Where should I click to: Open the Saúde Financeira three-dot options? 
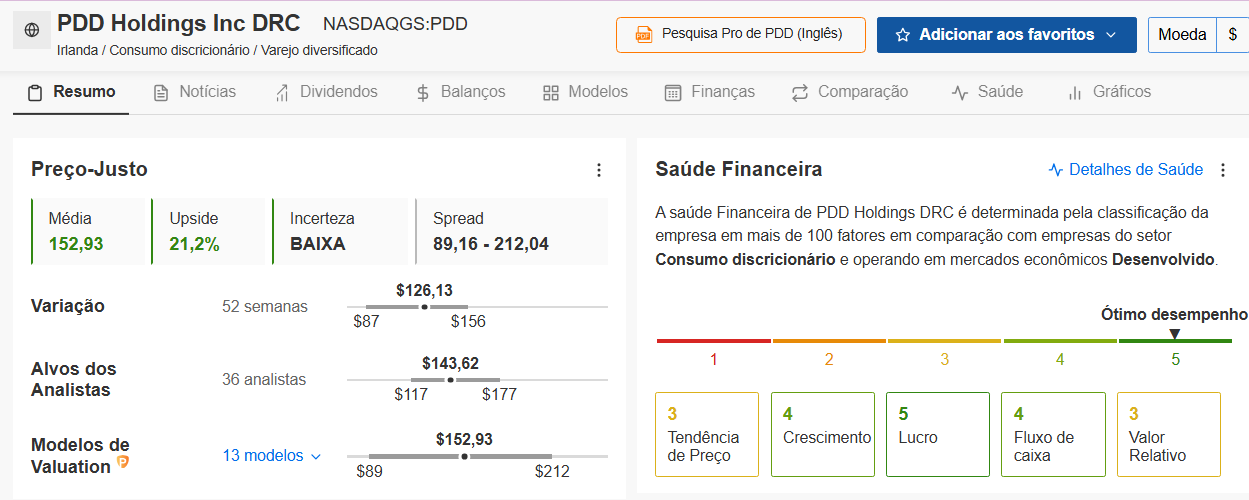[x=1222, y=170]
